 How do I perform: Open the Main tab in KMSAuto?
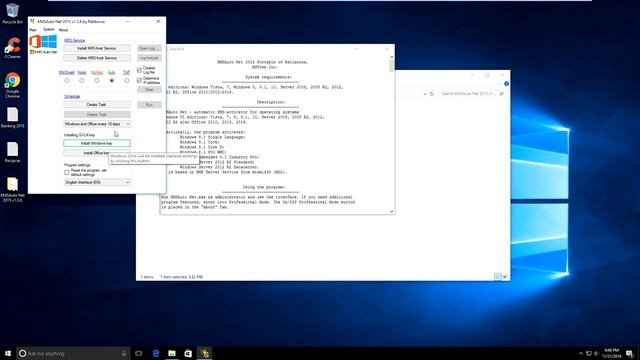[33, 30]
